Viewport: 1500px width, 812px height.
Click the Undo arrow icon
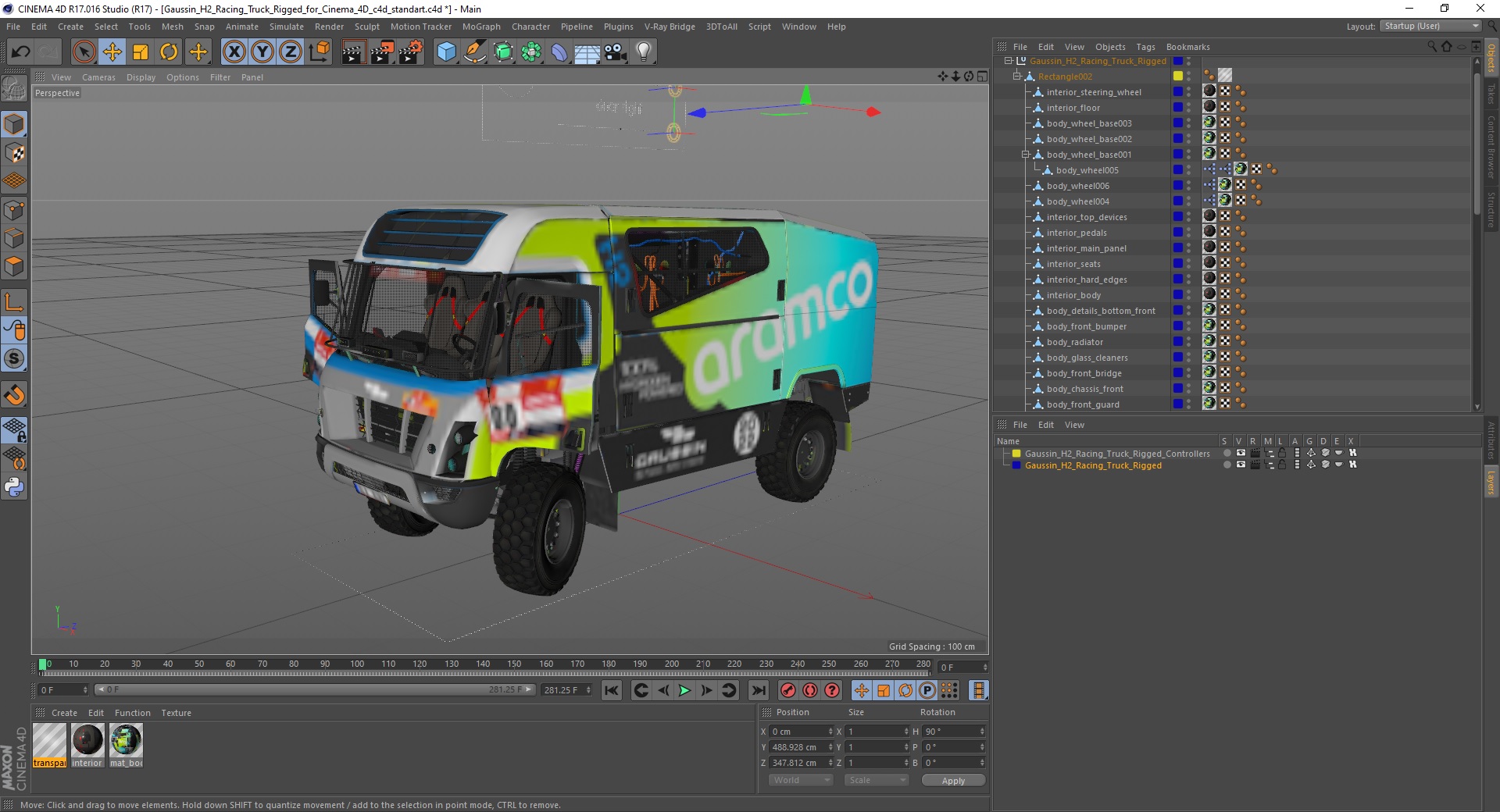(21, 52)
